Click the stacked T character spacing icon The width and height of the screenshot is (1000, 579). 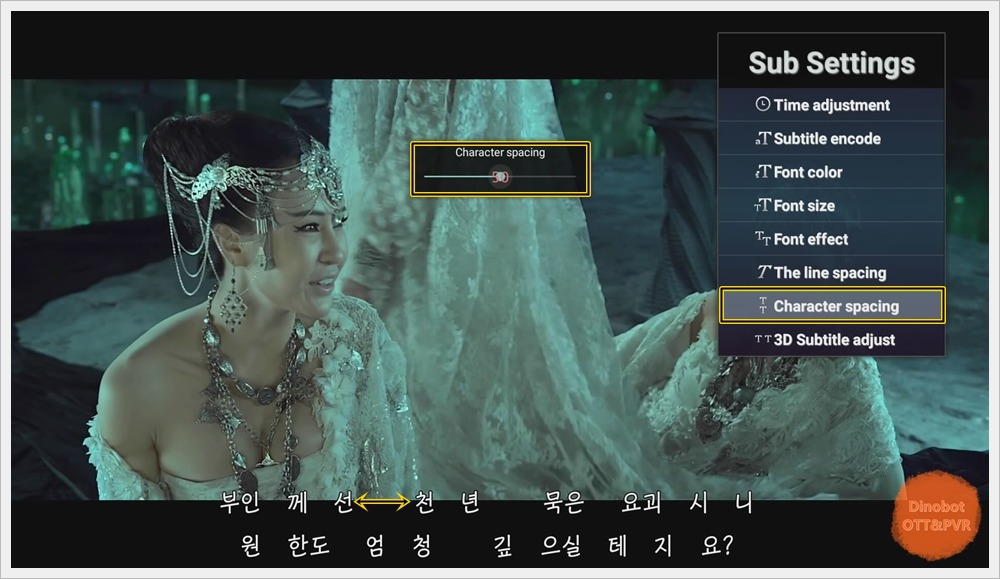coord(763,305)
